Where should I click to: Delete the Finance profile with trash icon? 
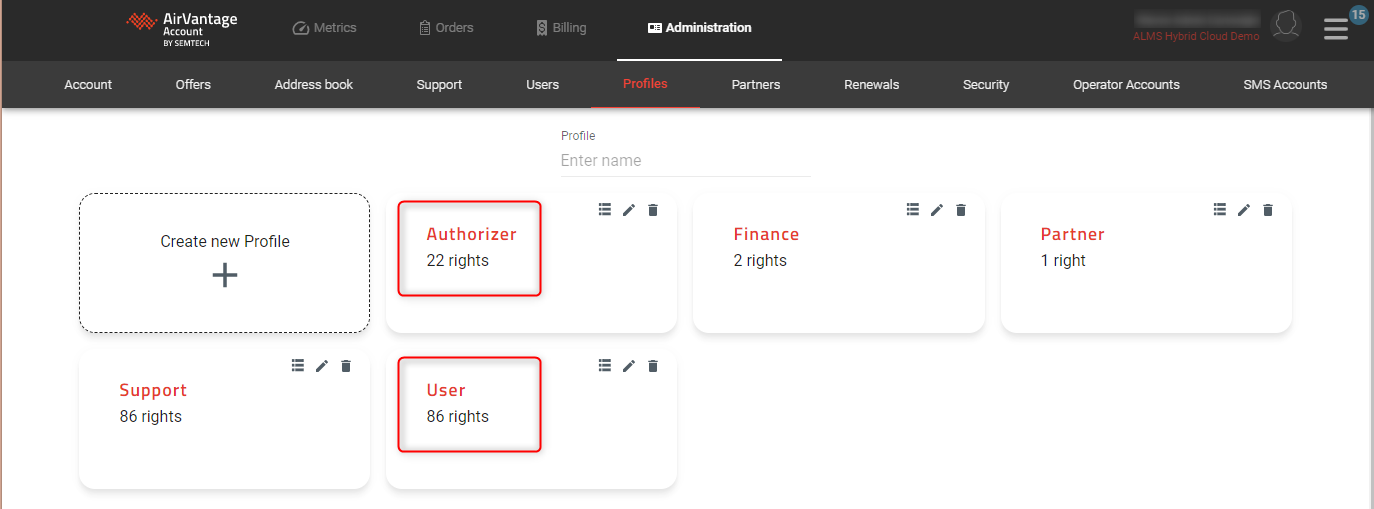coord(960,210)
